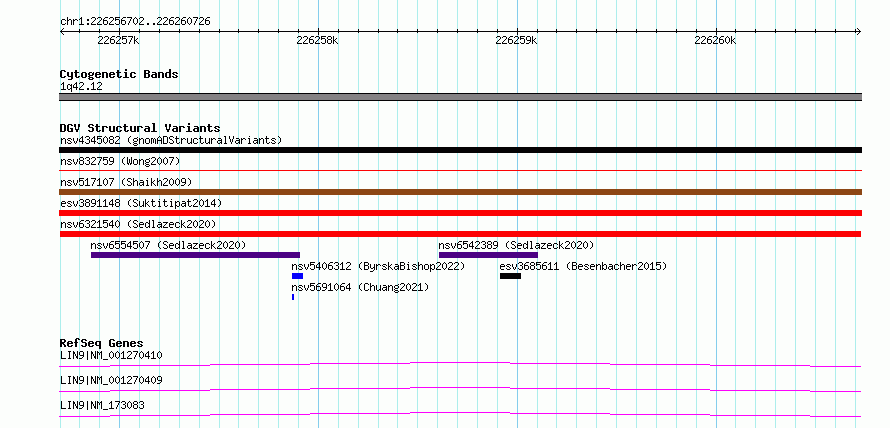The width and height of the screenshot is (890, 428).
Task: Select the black esv3685611 variant bar
Action: (510, 276)
